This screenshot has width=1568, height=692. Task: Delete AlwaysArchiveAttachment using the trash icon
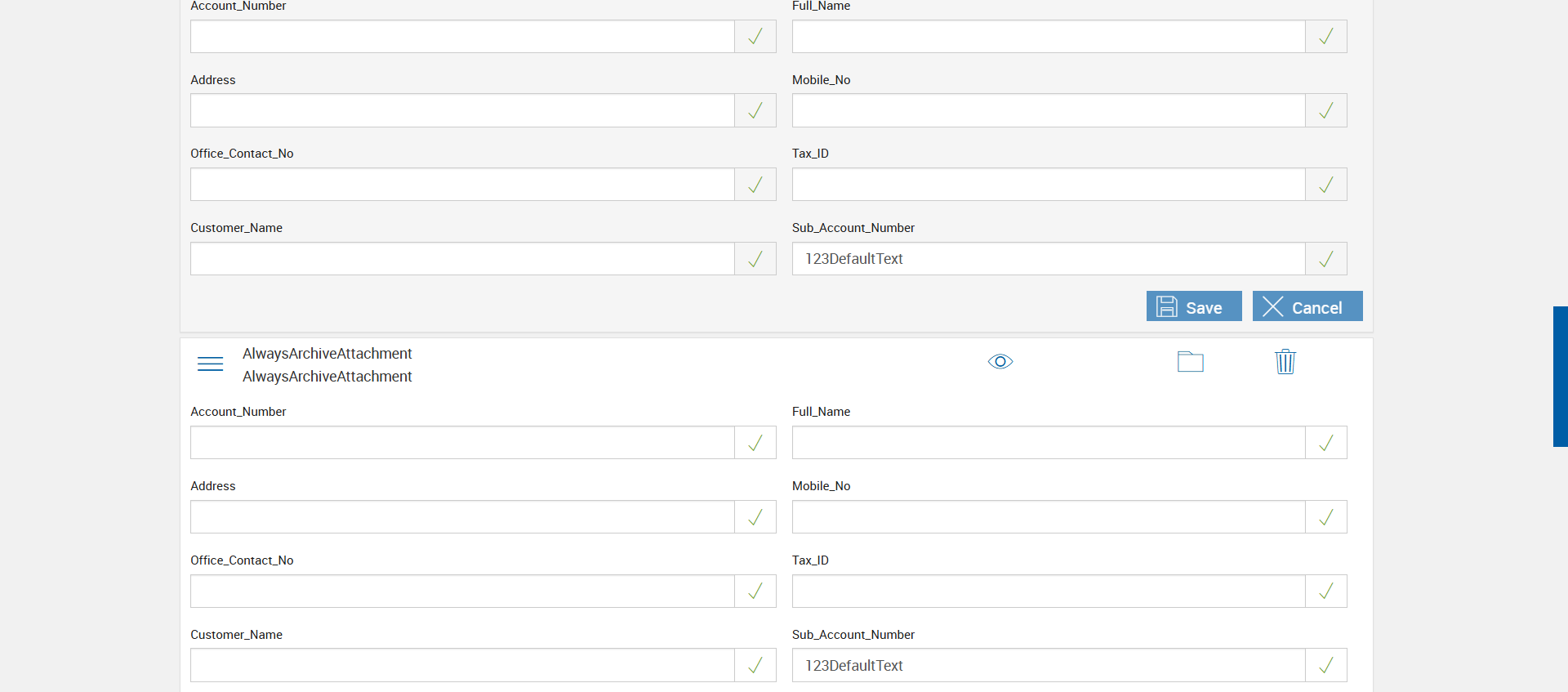click(1285, 361)
